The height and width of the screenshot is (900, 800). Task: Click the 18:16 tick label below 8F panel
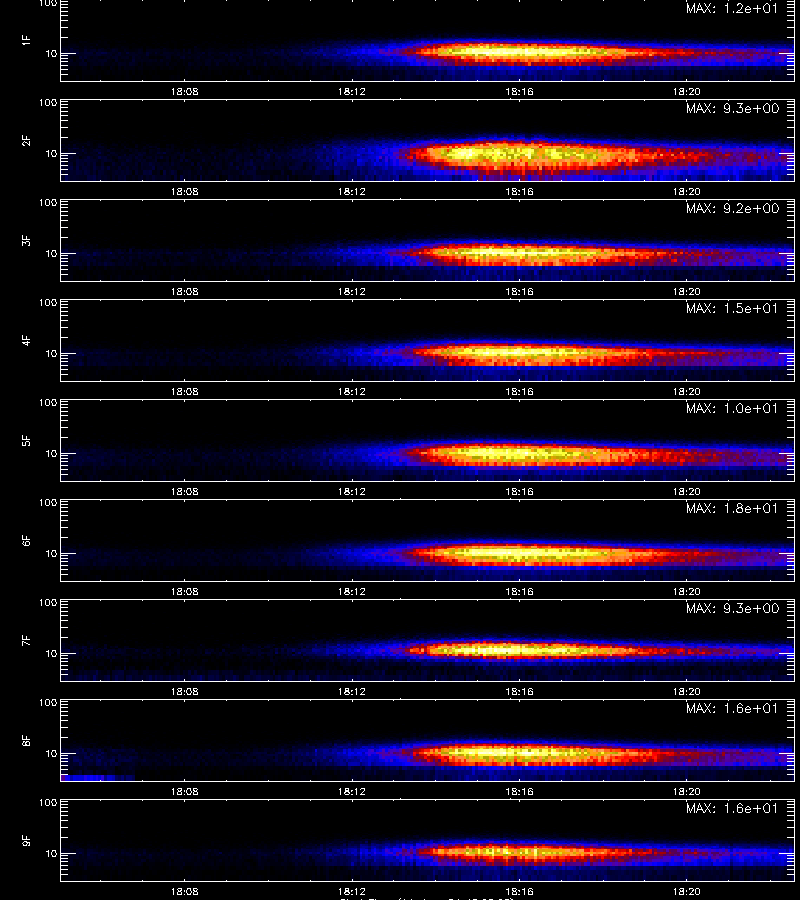519,792
